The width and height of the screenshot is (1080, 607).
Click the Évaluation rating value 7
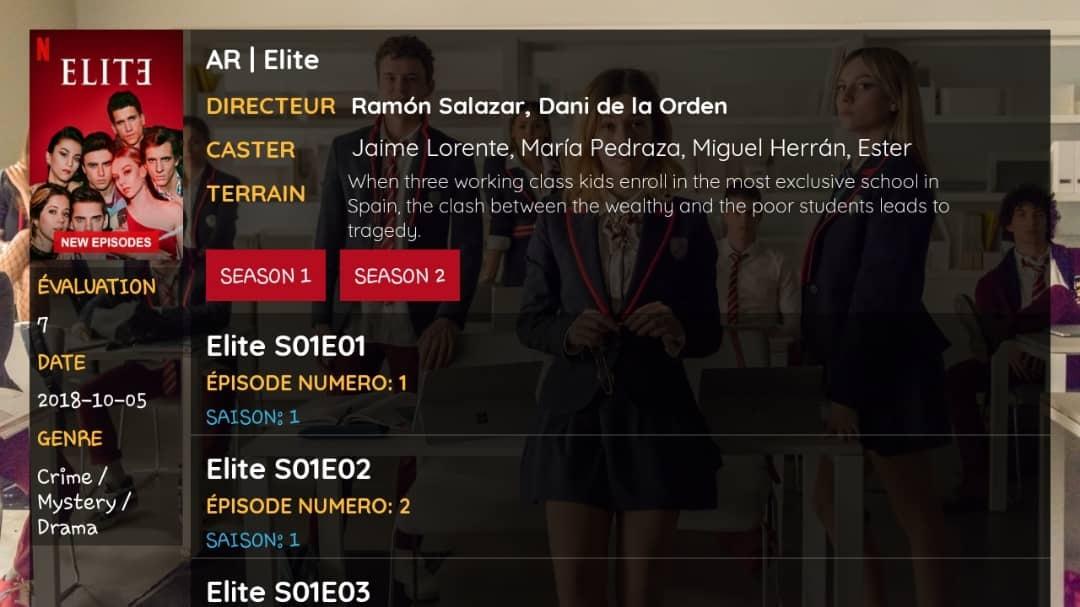coord(43,325)
